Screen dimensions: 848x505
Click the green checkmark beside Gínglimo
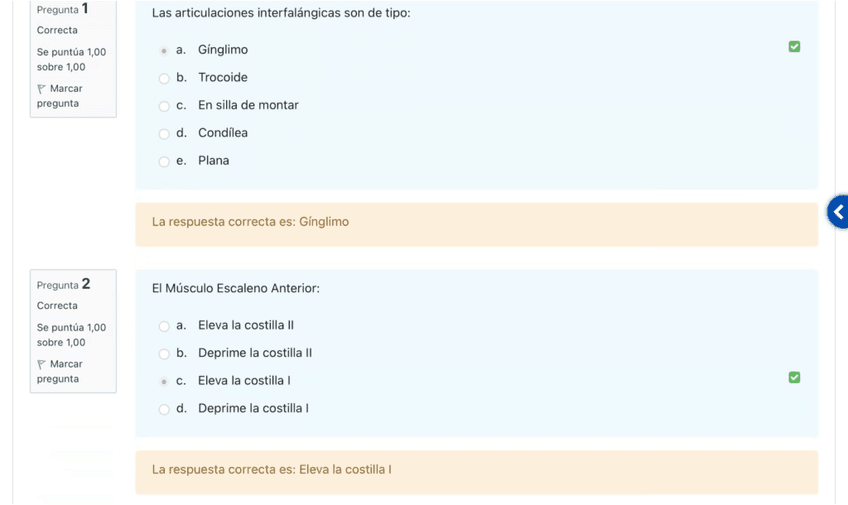[794, 47]
